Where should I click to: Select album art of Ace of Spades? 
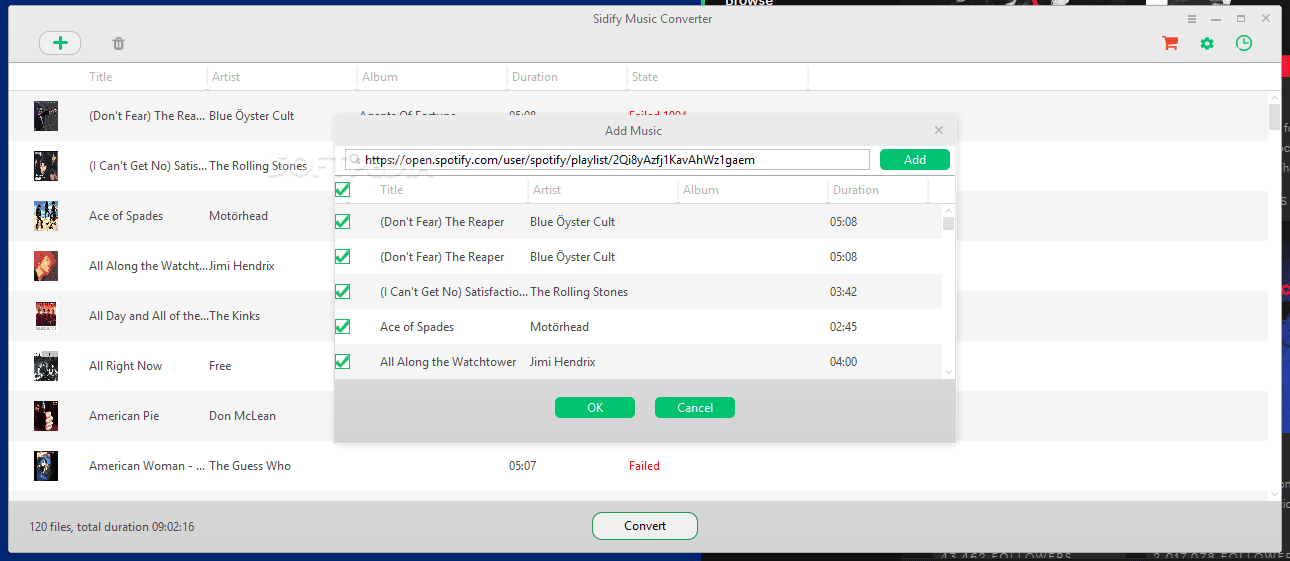pyautogui.click(x=46, y=216)
